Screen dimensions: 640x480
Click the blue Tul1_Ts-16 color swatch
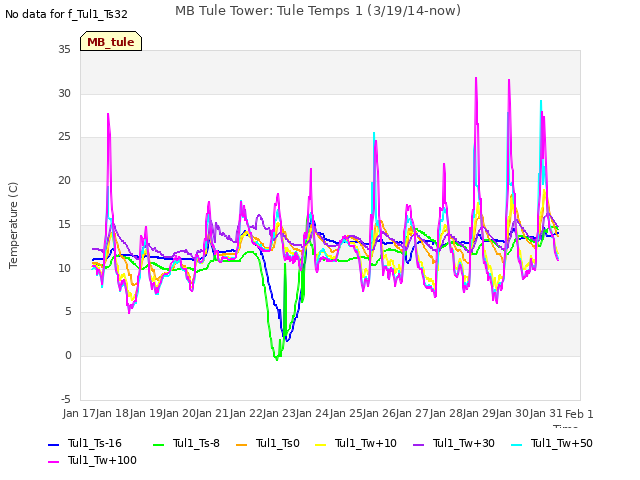click(53, 444)
